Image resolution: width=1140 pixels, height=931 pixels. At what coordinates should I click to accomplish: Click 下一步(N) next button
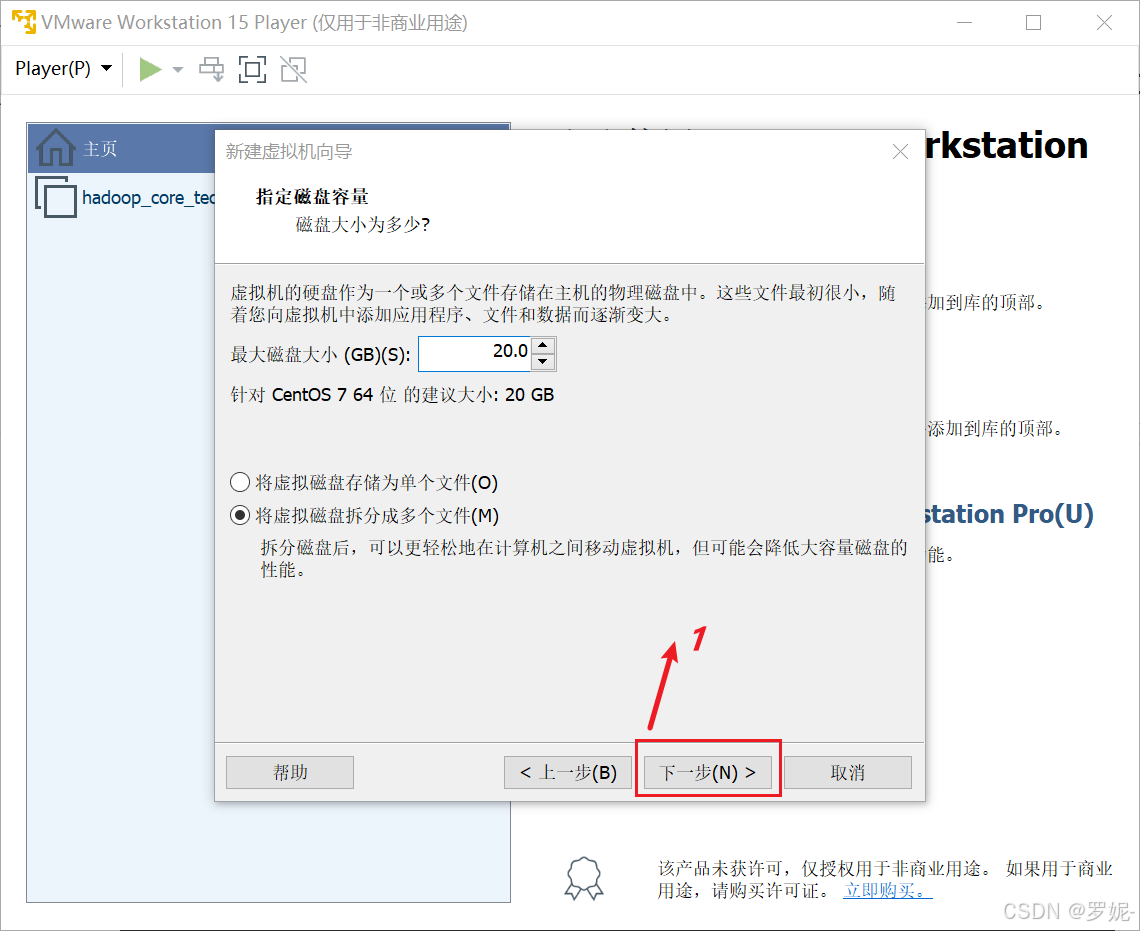[x=708, y=773]
